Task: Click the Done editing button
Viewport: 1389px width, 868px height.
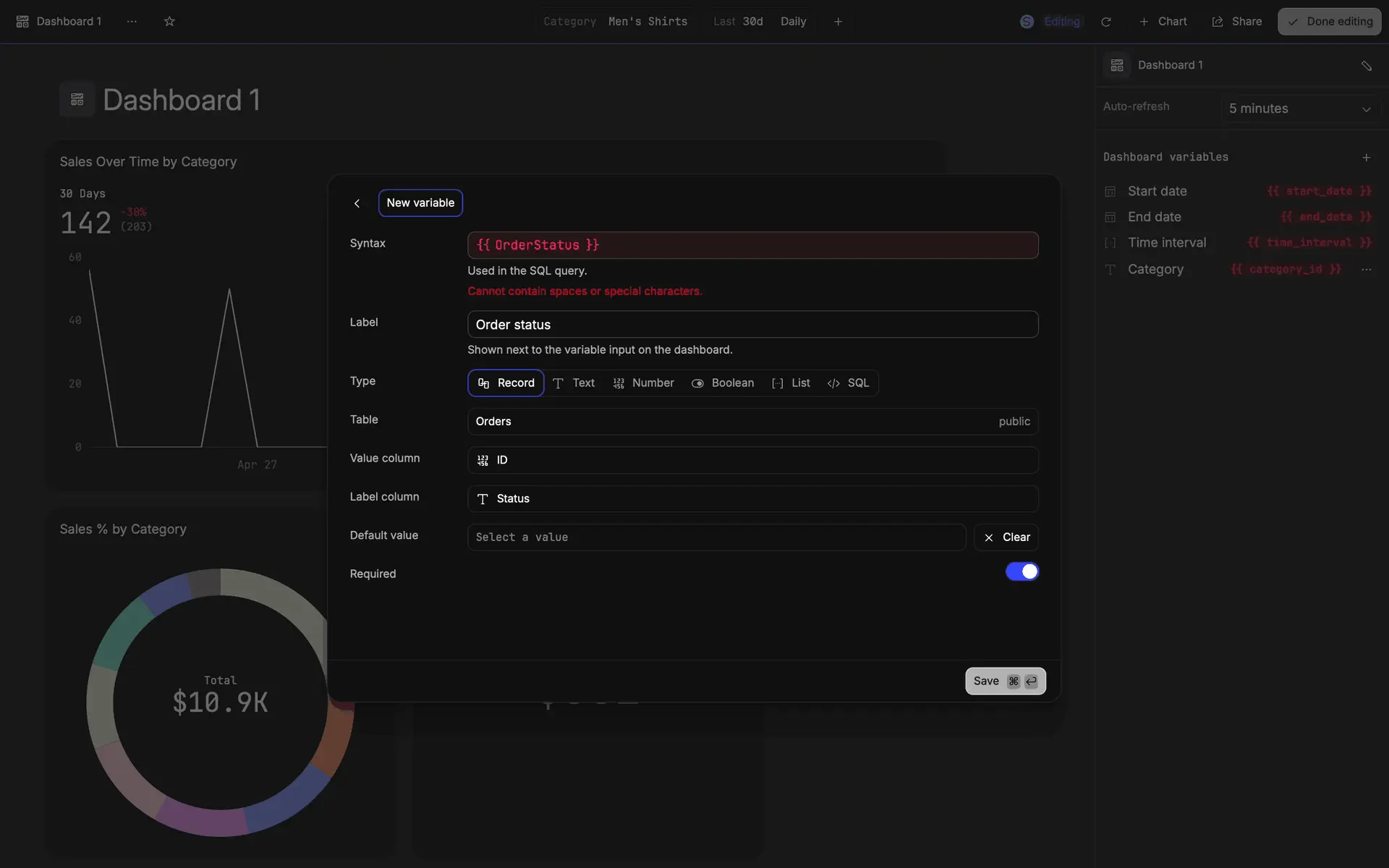Action: coord(1329,22)
